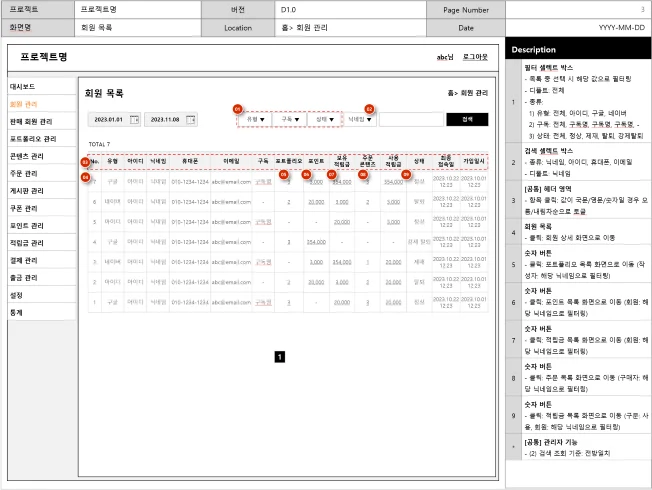Sort by the 상태 column header

point(419,161)
